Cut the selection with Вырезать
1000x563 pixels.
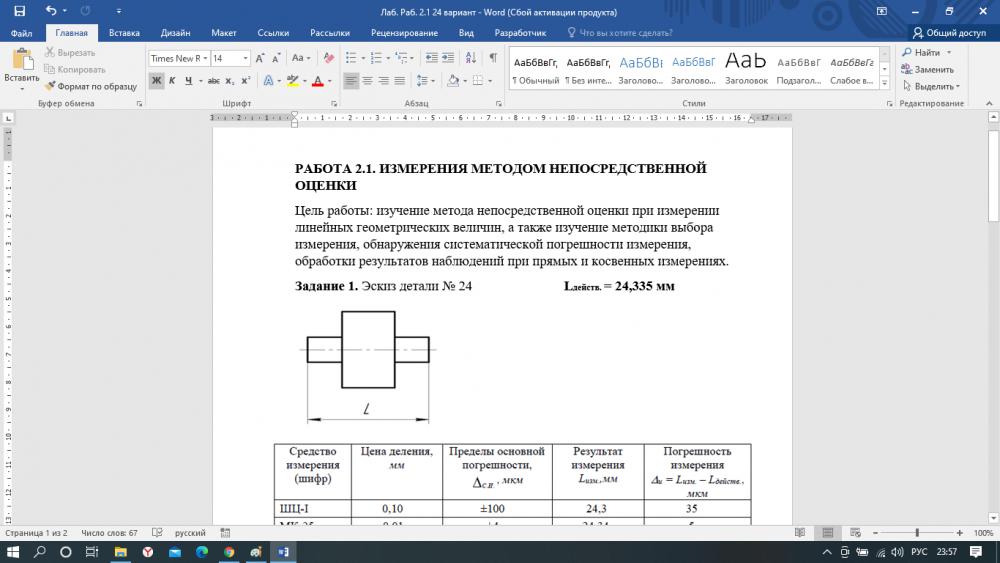[70, 52]
